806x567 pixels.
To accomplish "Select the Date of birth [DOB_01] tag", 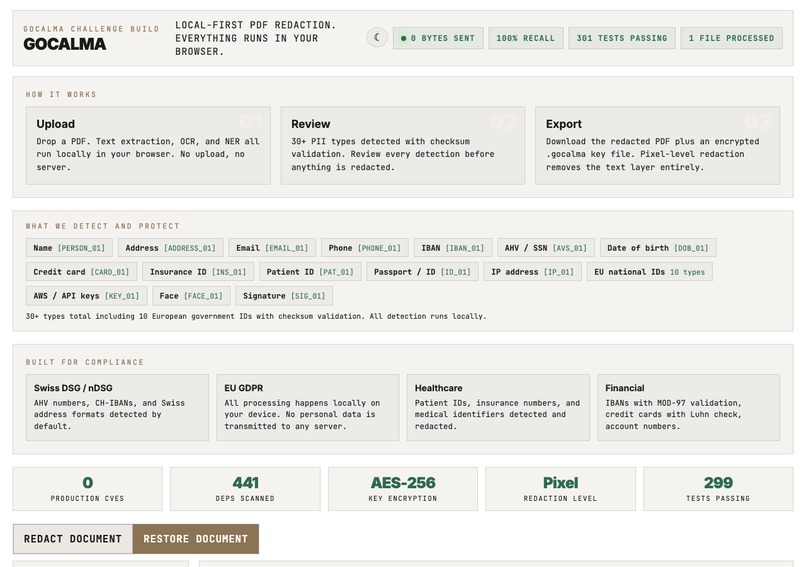I will click(x=658, y=248).
